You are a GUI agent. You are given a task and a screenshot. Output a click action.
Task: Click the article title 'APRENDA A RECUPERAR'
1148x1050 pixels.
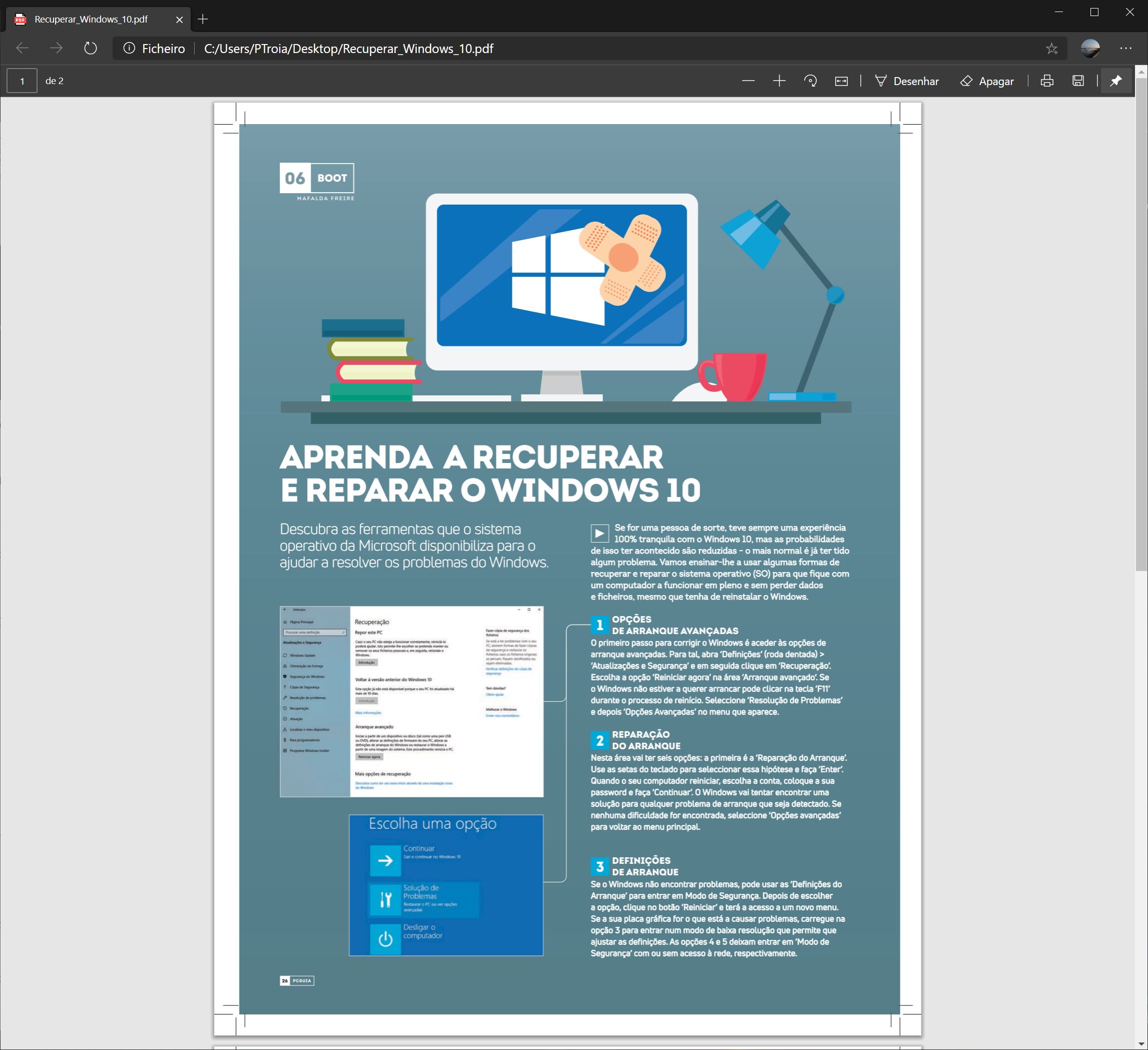click(x=471, y=457)
